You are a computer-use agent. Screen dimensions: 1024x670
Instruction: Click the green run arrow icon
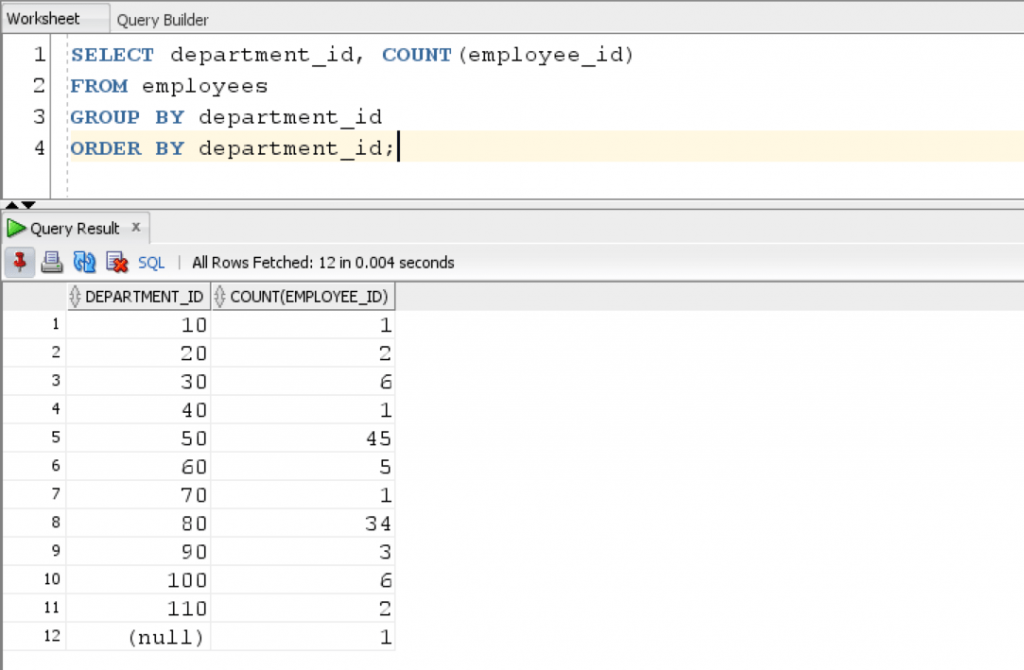17,228
